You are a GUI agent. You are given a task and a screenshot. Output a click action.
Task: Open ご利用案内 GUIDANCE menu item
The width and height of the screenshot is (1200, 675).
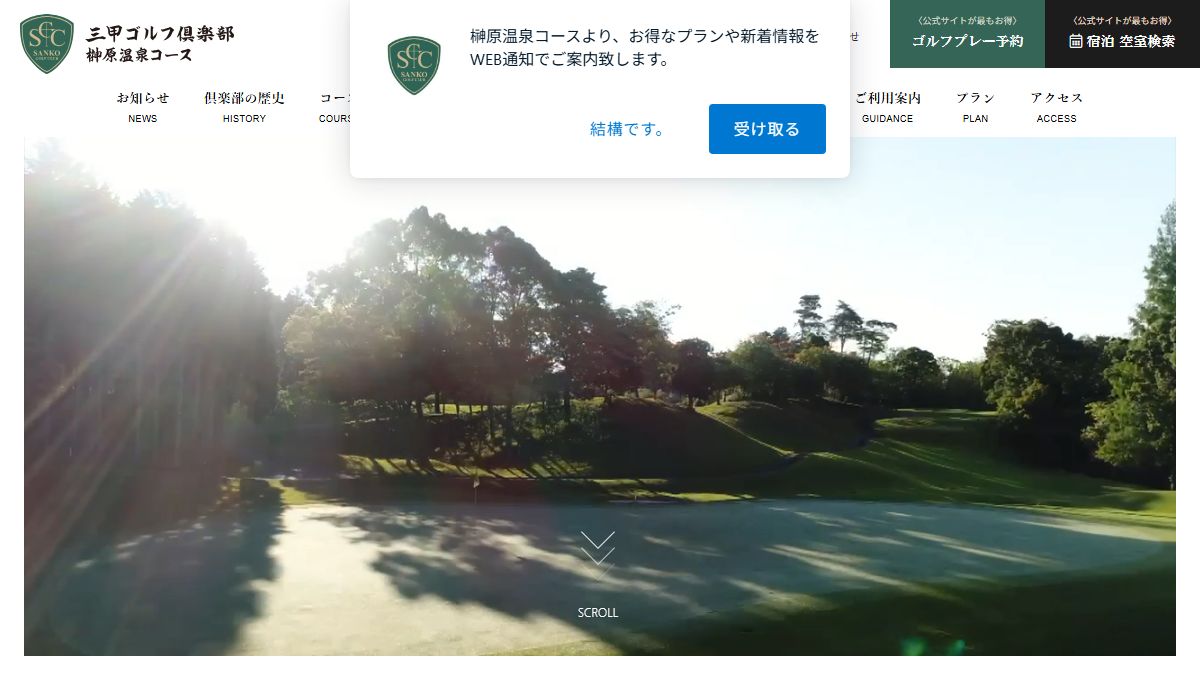887,107
